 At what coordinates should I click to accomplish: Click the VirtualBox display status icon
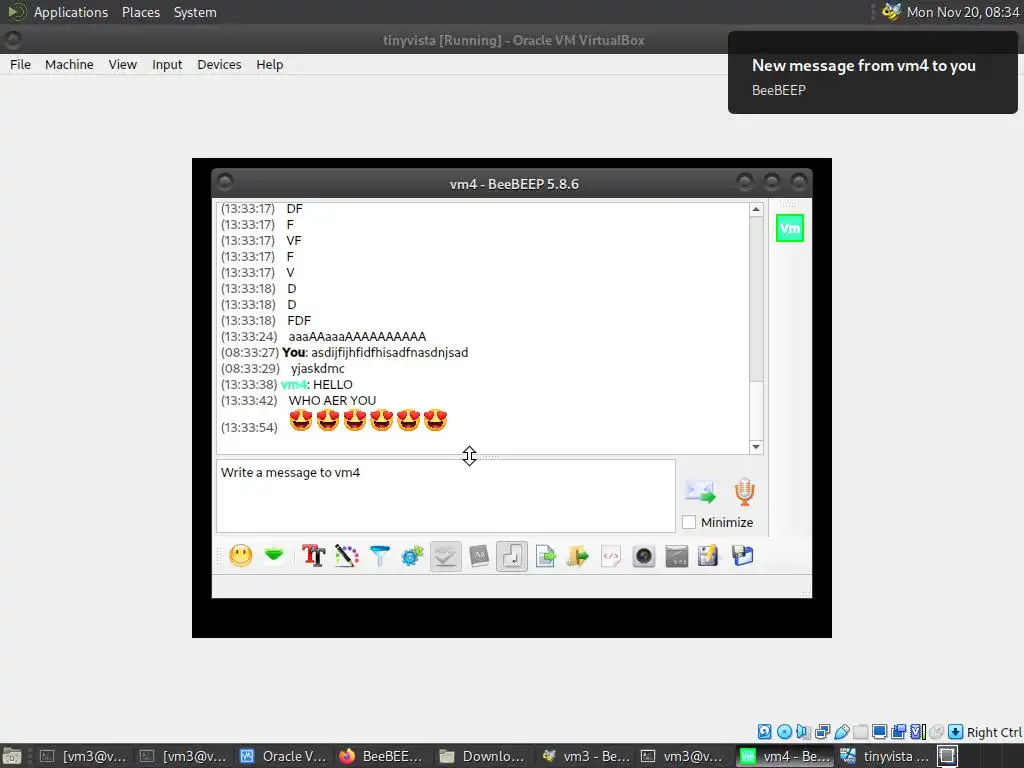(880, 732)
